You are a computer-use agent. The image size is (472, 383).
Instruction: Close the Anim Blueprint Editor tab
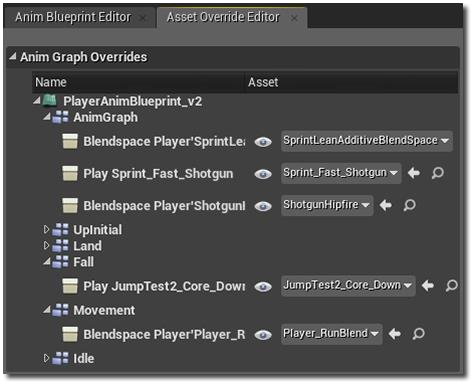143,18
